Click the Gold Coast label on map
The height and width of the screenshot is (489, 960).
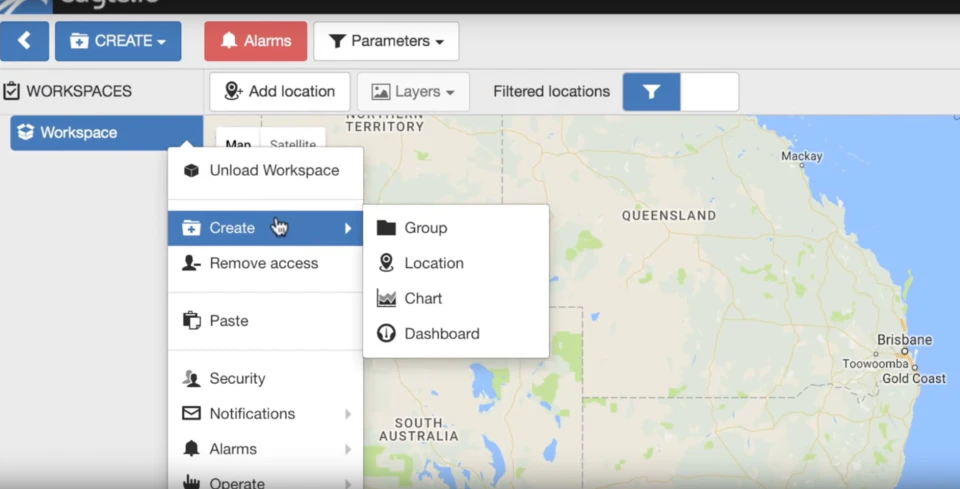click(x=913, y=379)
